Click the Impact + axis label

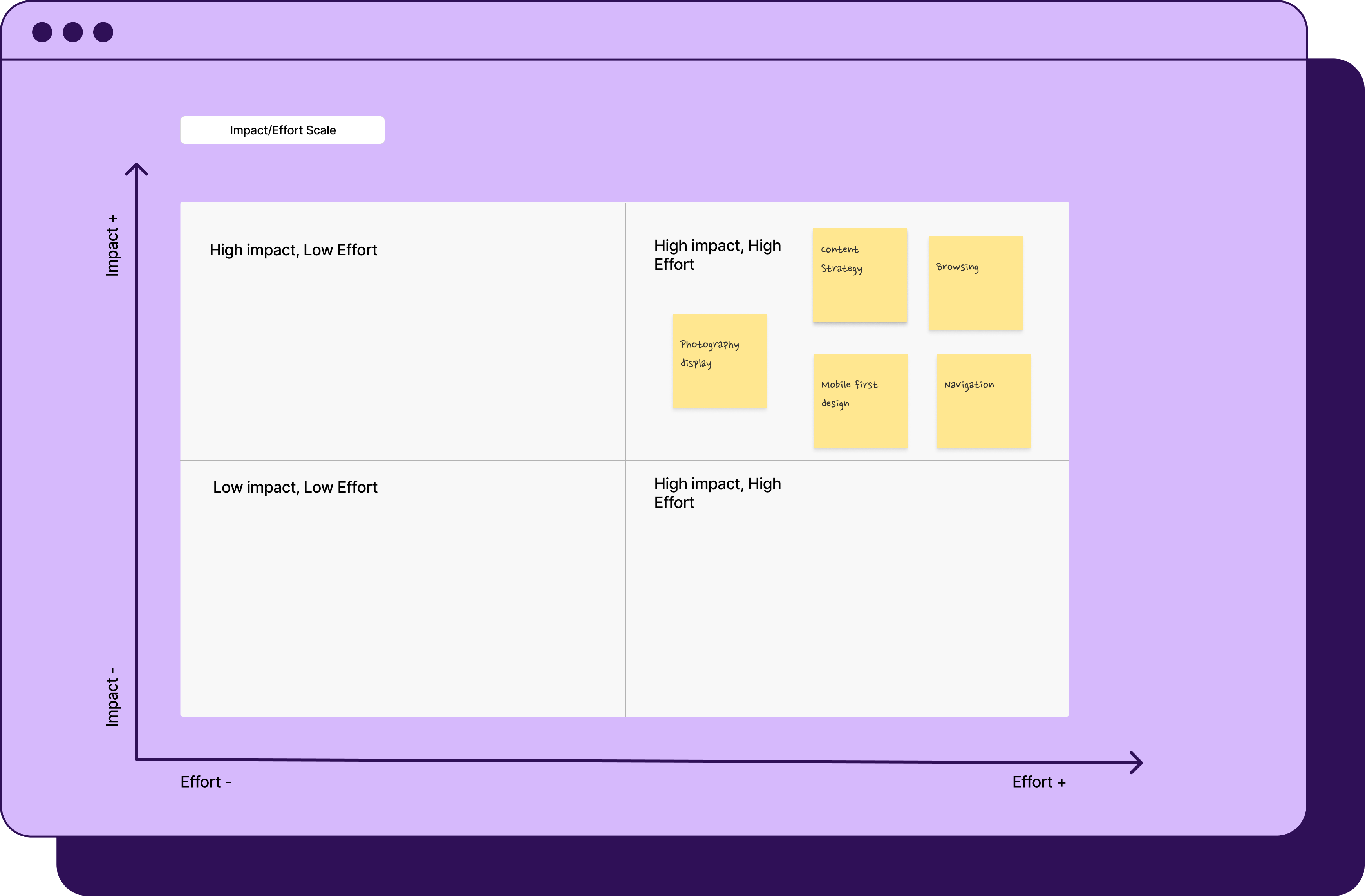(x=112, y=246)
